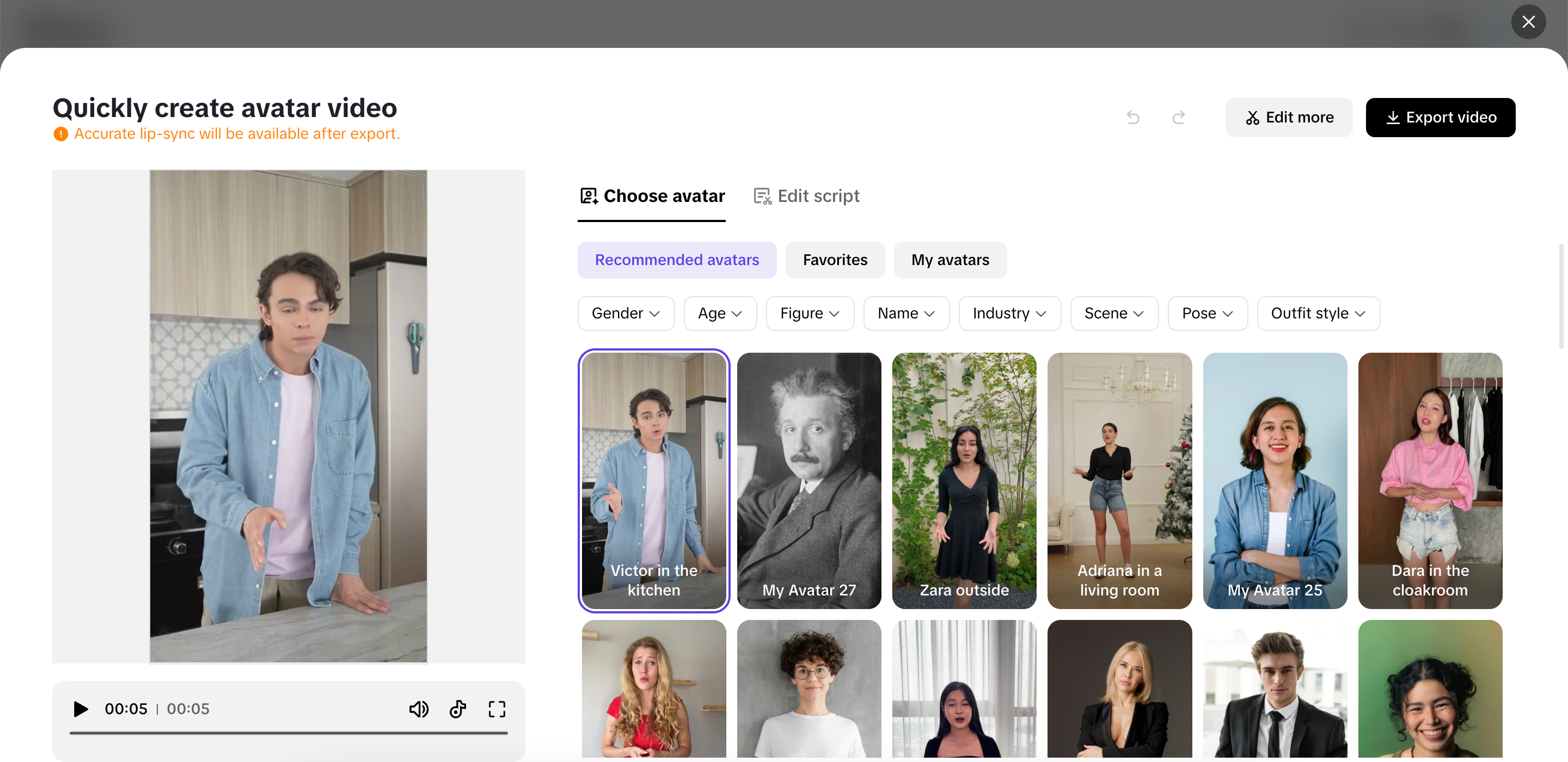Screen dimensions: 1568x762
Task: Open the Outfit style dropdown
Action: tap(1319, 313)
